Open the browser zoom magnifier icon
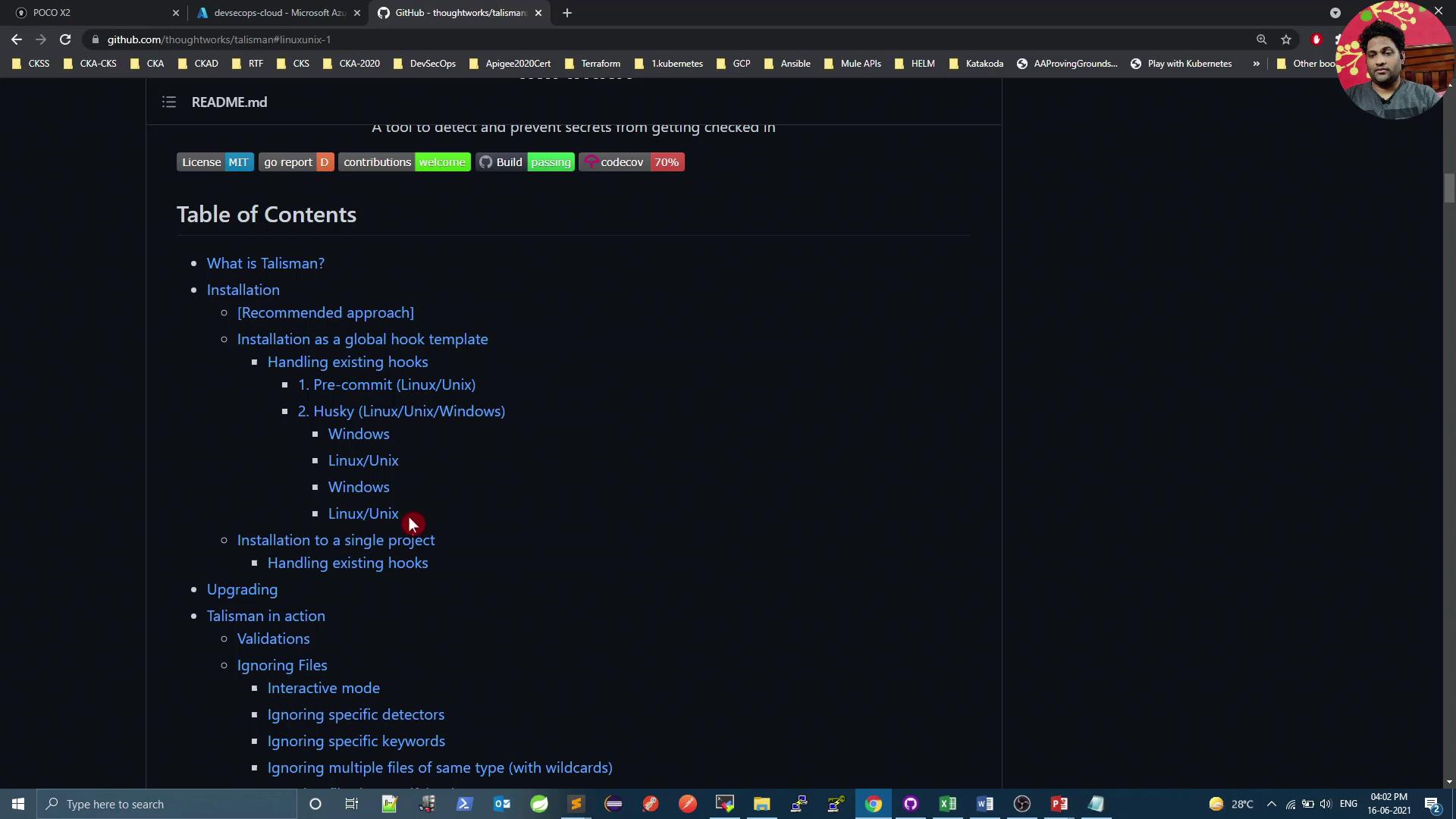The height and width of the screenshot is (819, 1456). [x=1262, y=39]
